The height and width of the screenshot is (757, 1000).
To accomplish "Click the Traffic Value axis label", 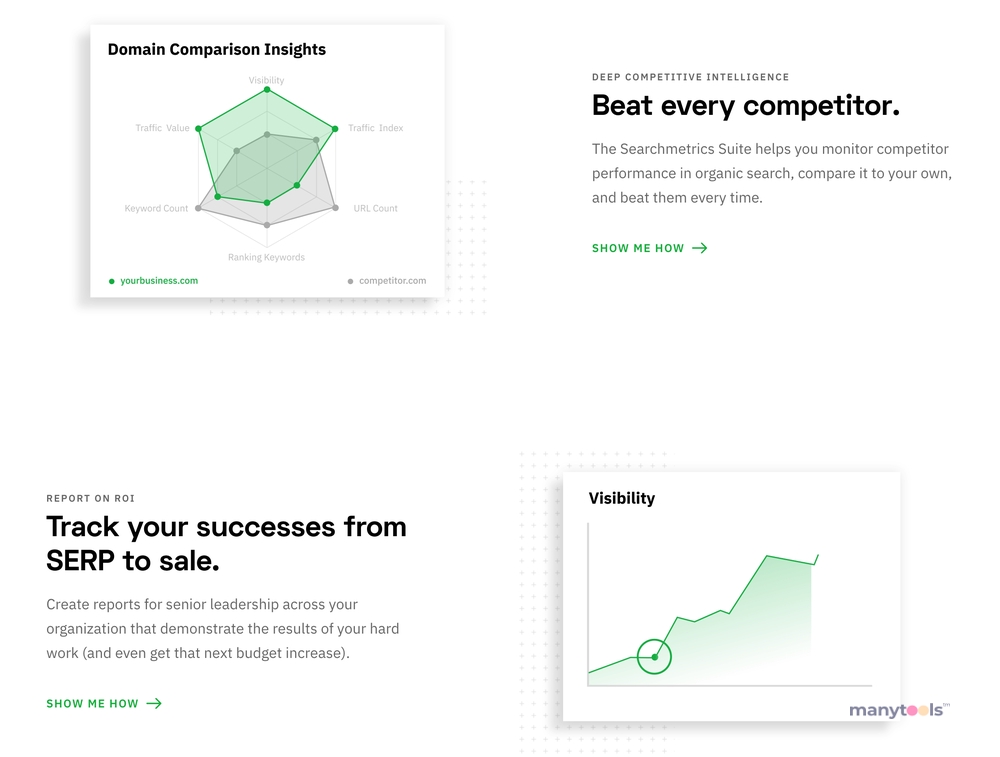I will tap(162, 128).
